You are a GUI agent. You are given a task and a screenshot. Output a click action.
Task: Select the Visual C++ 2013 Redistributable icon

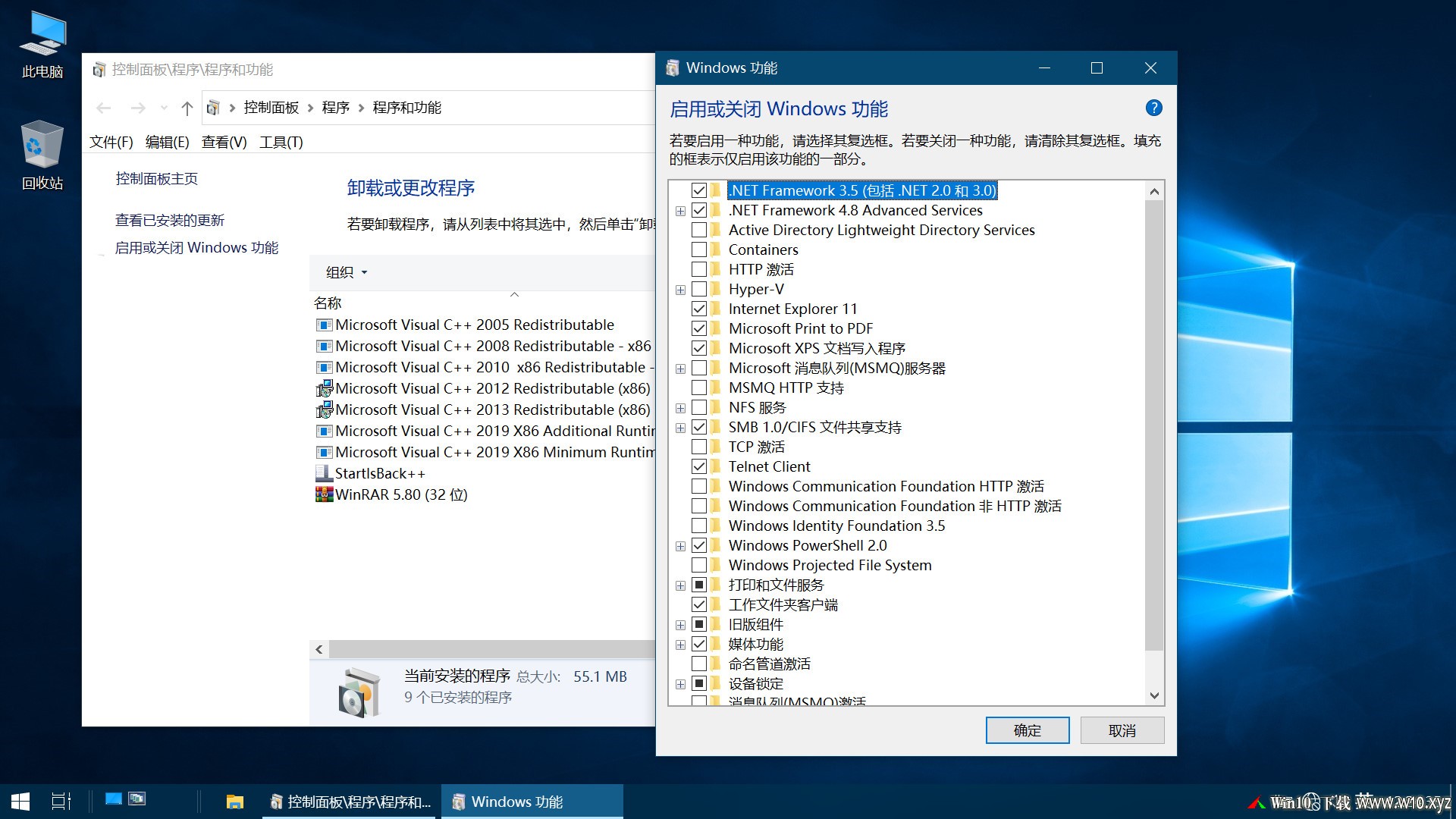[324, 410]
